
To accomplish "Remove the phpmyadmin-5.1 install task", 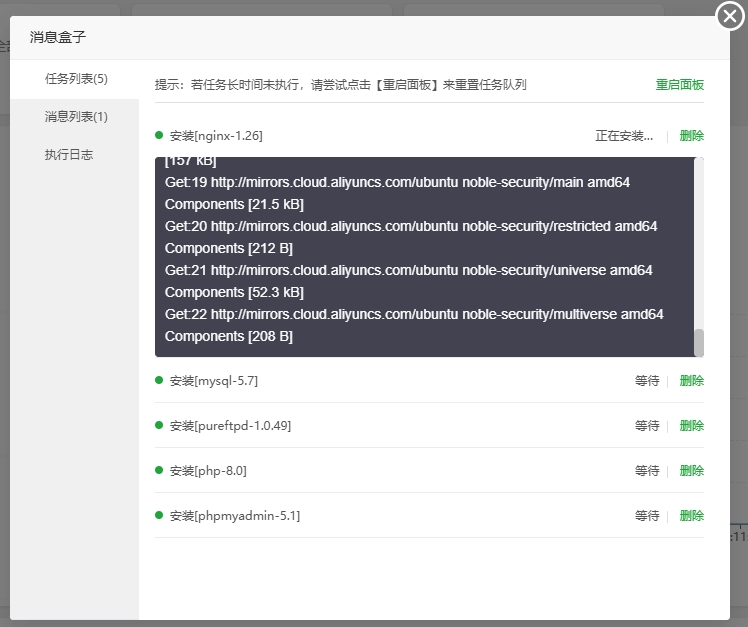I will (x=692, y=516).
